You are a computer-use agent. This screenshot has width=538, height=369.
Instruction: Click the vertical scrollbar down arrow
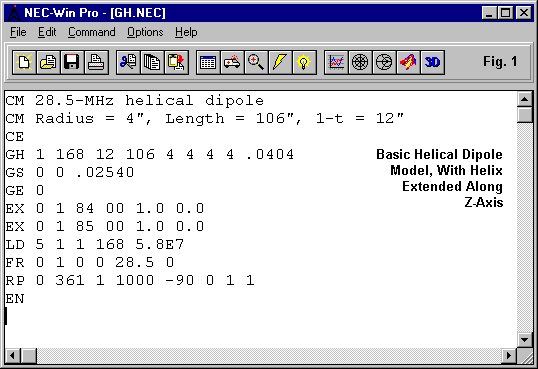525,340
